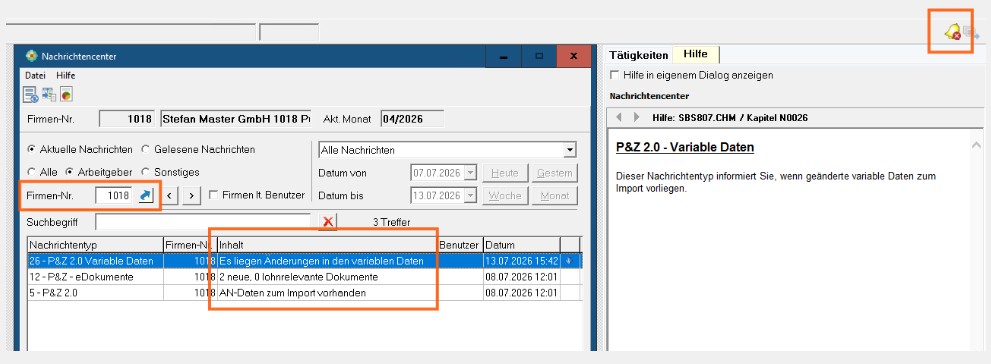This screenshot has width=991, height=364.
Task: Click the pie chart toolbar icon
Action: pyautogui.click(x=66, y=95)
